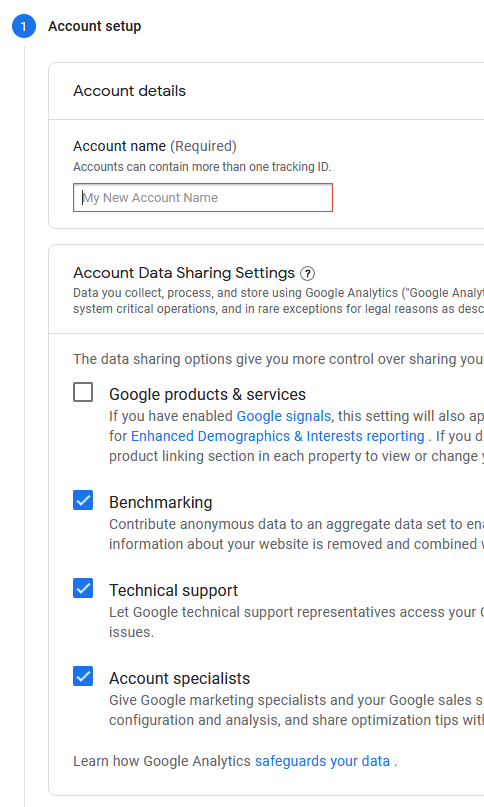Click the tracking ID helper text
This screenshot has height=807, width=484.
tap(202, 167)
